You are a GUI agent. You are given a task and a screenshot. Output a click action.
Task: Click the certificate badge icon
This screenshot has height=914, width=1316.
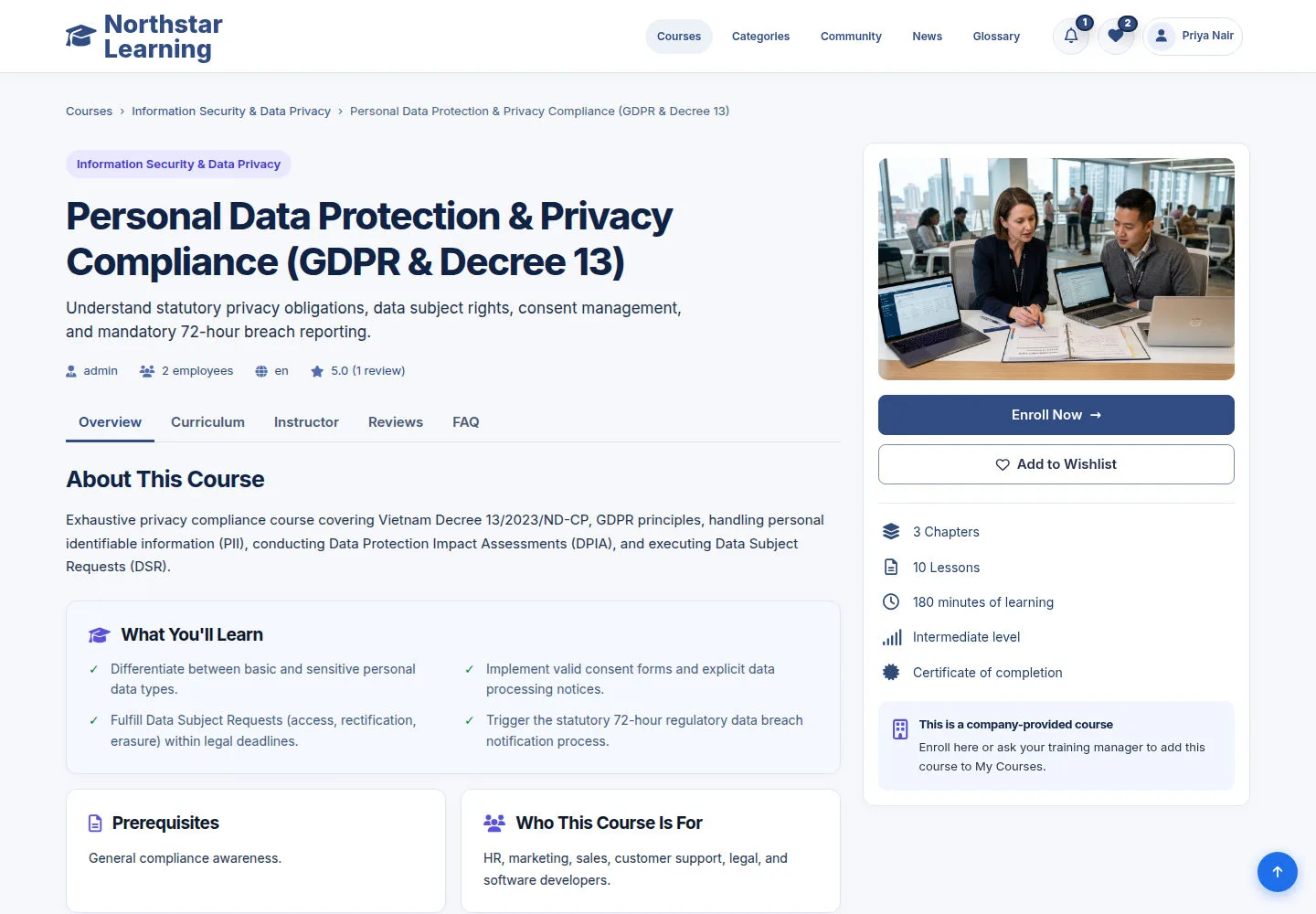(x=891, y=673)
